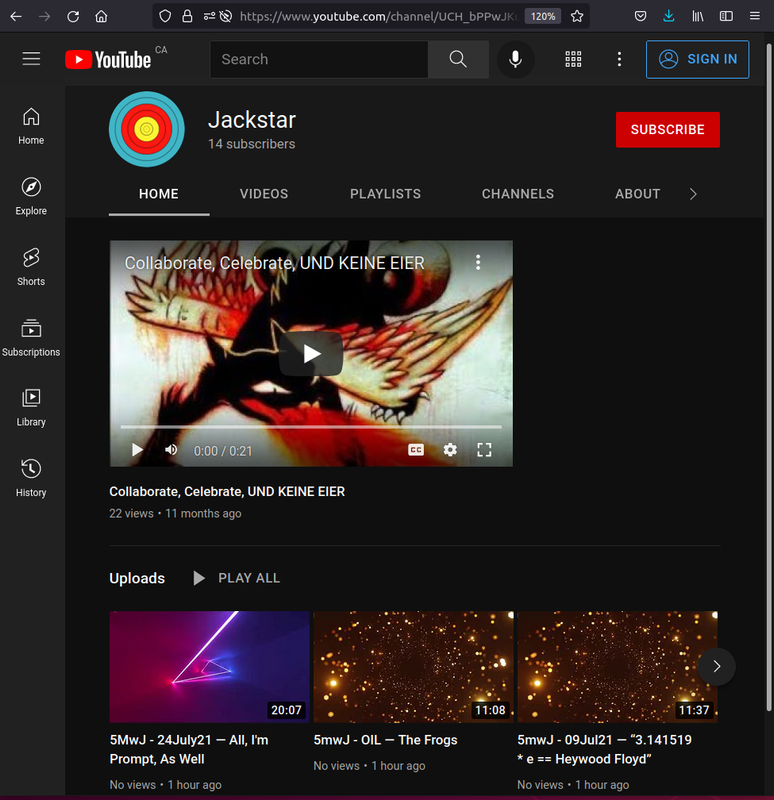Subscribe to the Jackstar channel

coord(667,130)
